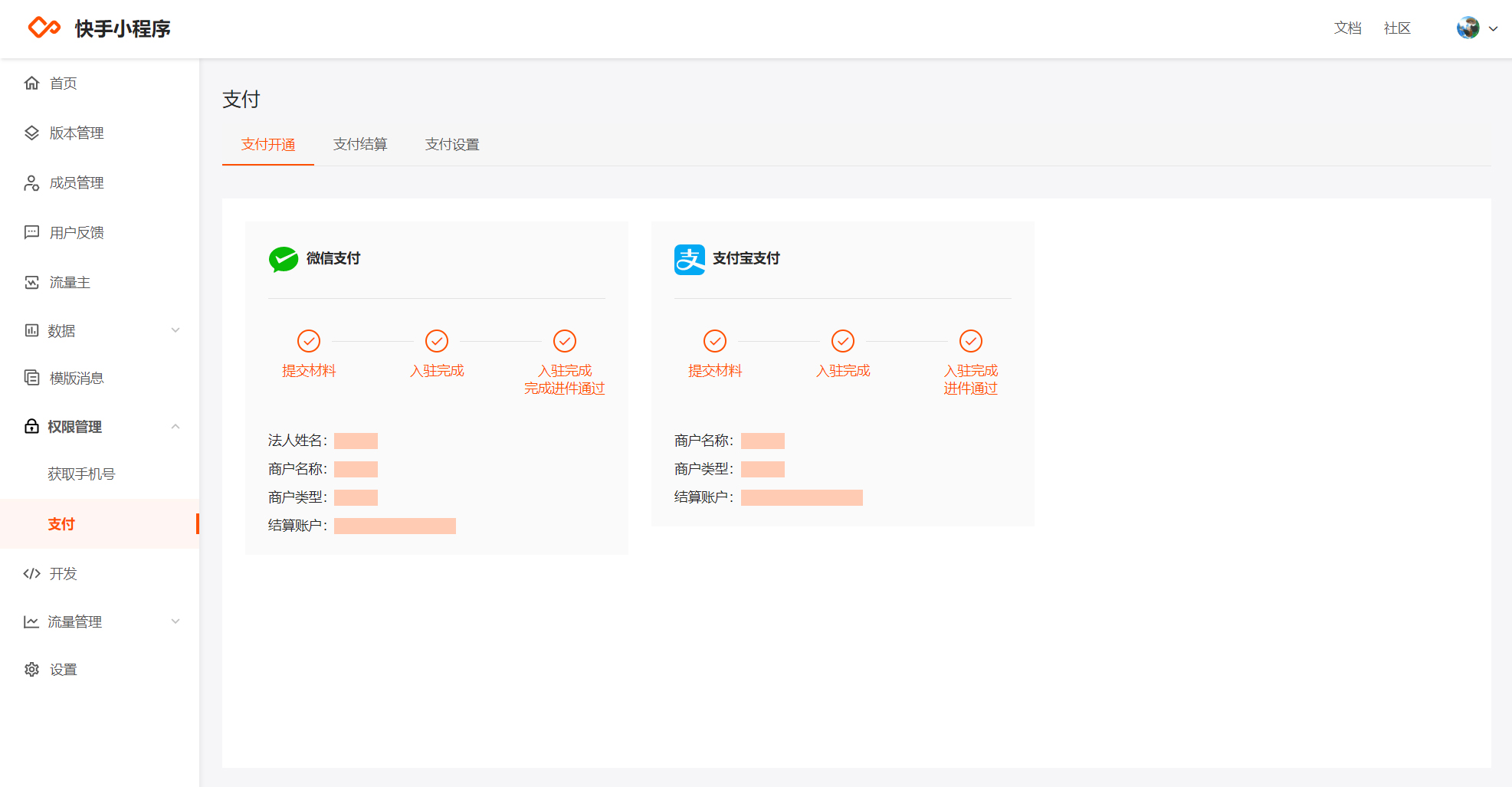Click the Alipay 结算账户 redacted value

(802, 497)
